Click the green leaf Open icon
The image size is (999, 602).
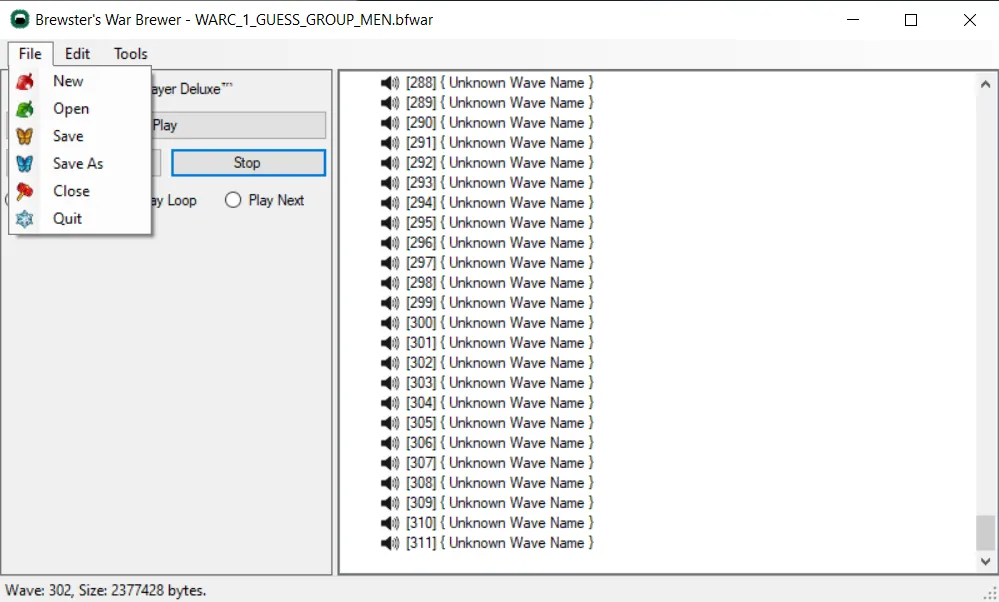pyautogui.click(x=25, y=109)
